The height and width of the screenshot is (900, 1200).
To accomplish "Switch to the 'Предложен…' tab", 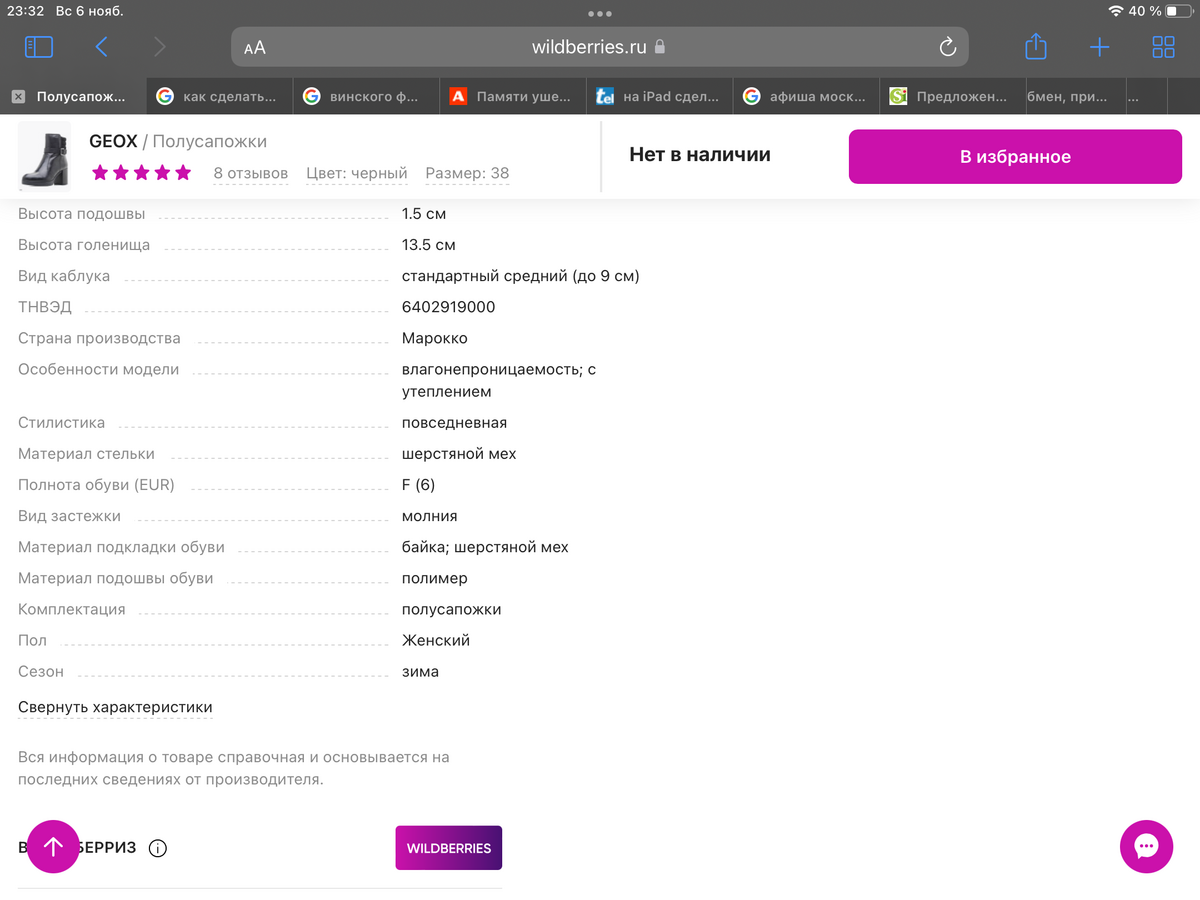I will [953, 97].
